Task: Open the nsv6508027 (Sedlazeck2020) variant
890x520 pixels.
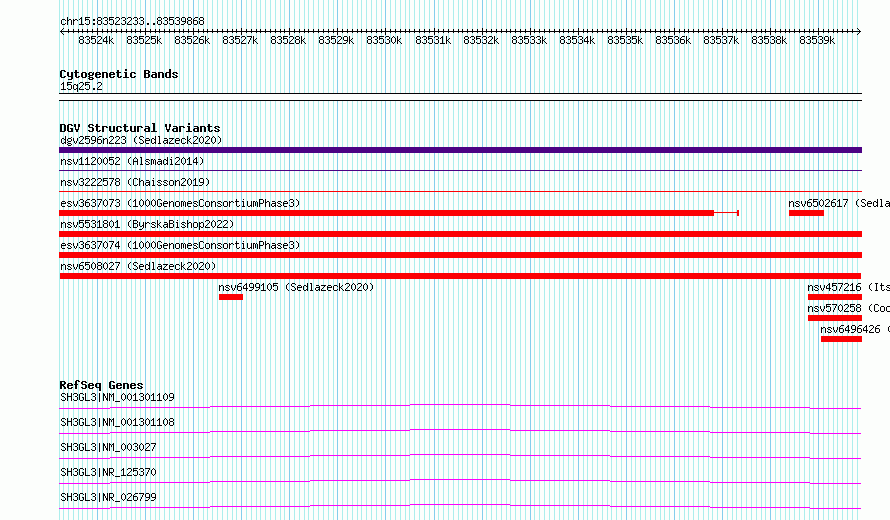Action: pos(138,266)
